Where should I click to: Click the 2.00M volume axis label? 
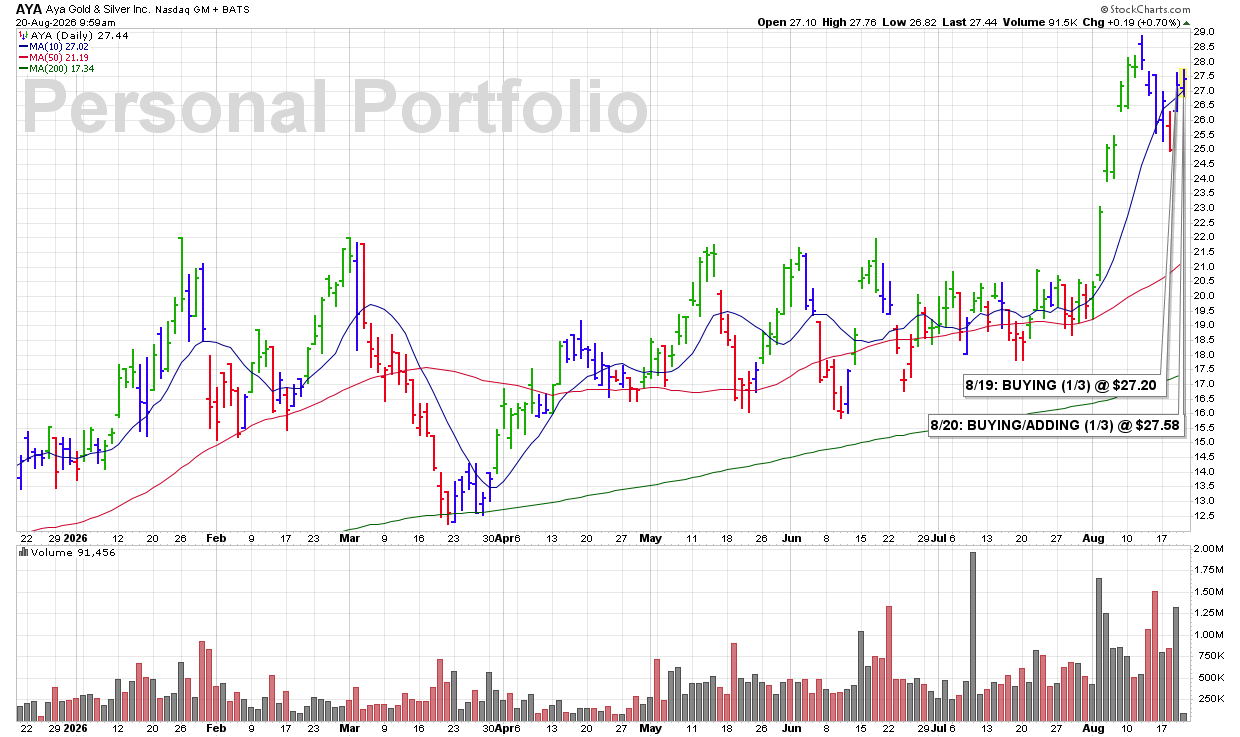pyautogui.click(x=1209, y=549)
